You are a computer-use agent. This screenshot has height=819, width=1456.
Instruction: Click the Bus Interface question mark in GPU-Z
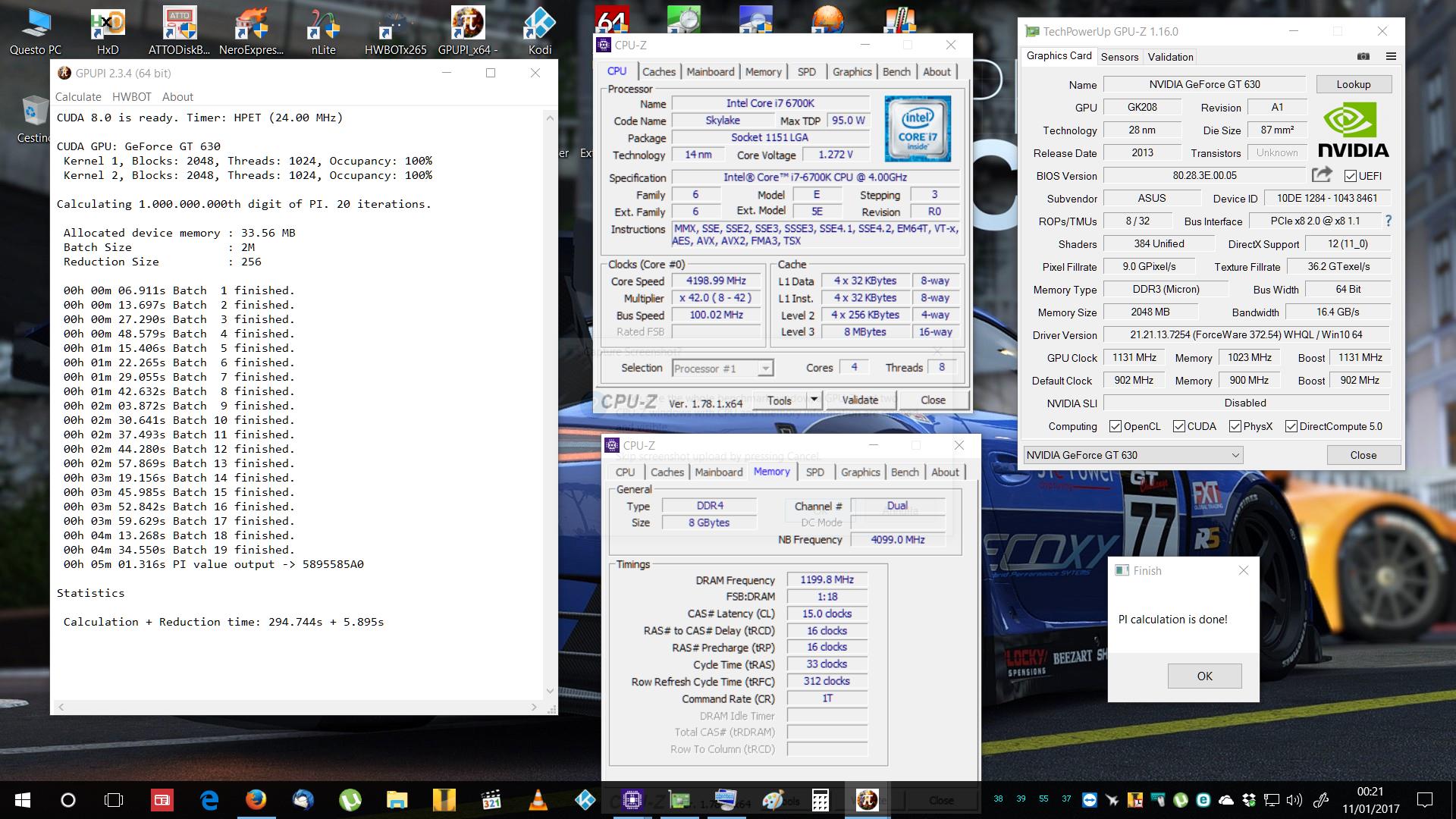coord(1389,221)
